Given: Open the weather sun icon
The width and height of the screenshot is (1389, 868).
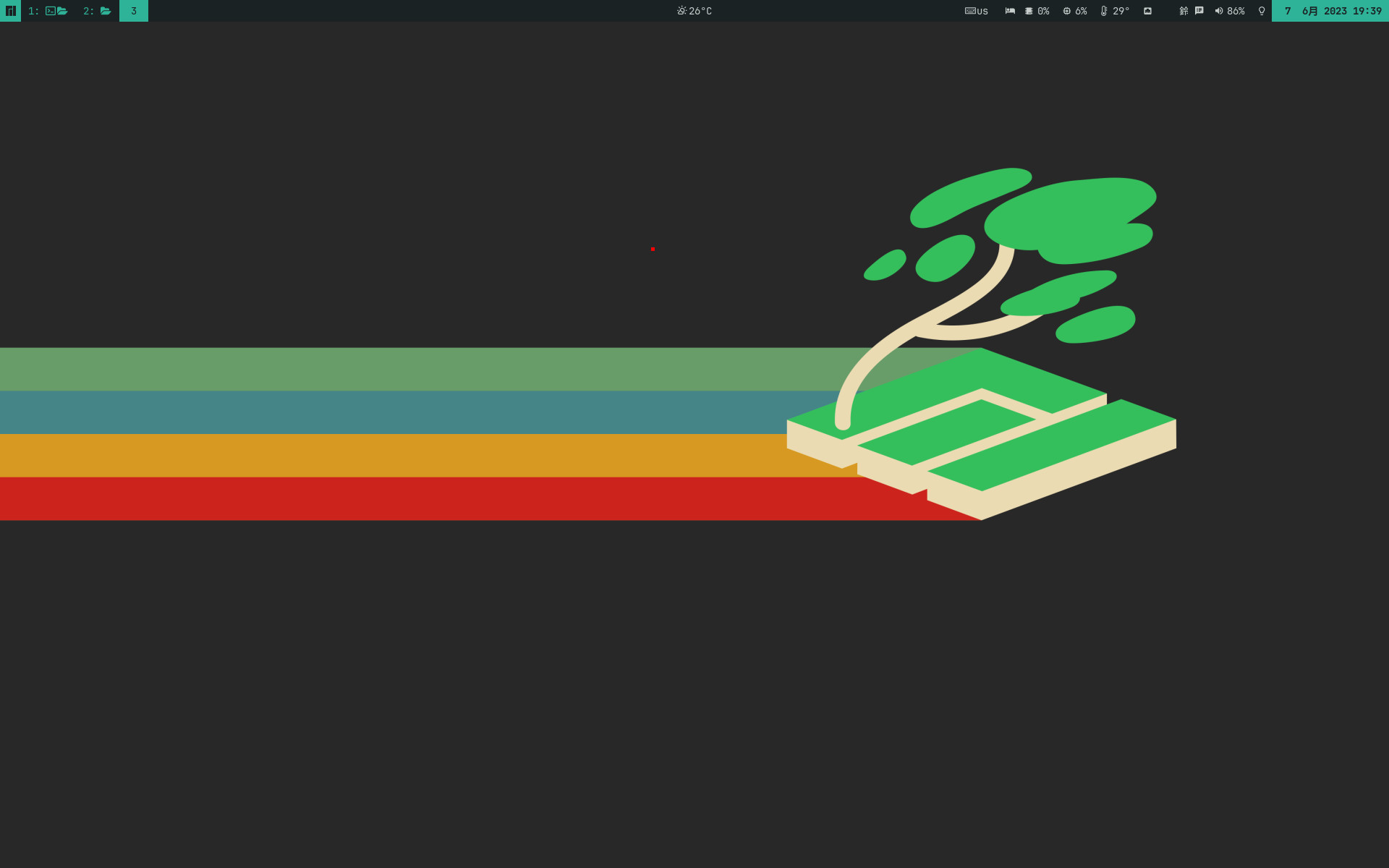Looking at the screenshot, I should [x=681, y=11].
